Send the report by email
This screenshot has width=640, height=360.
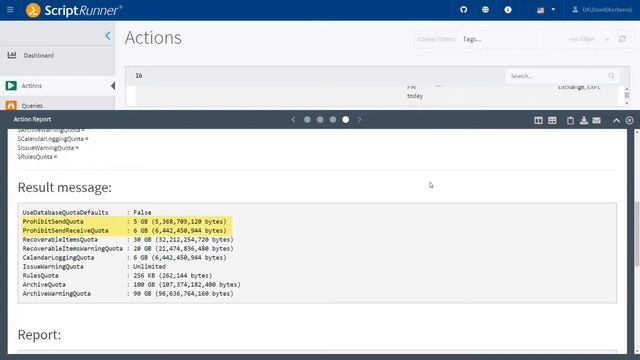coord(596,120)
